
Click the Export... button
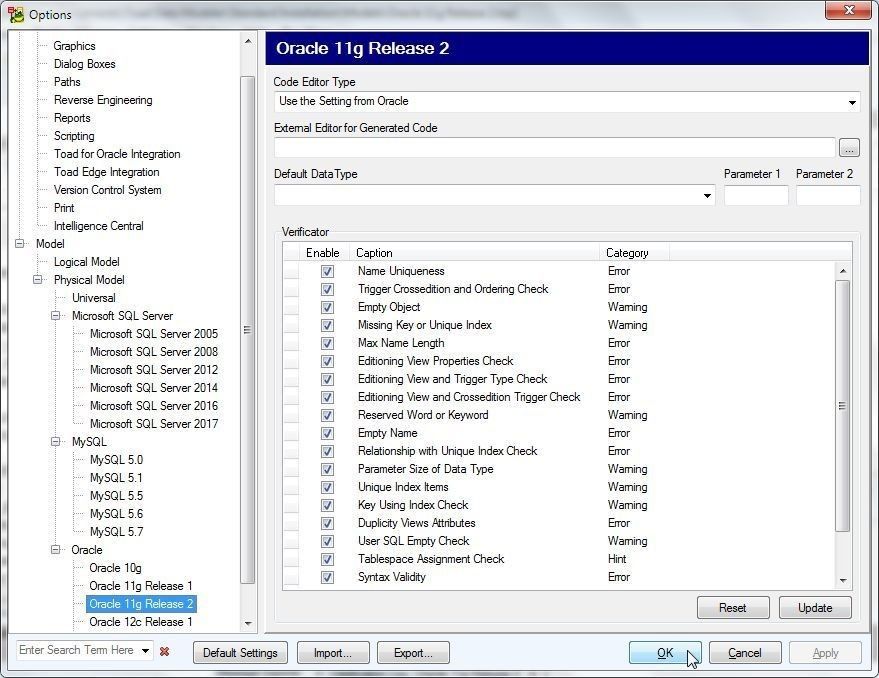tap(413, 653)
